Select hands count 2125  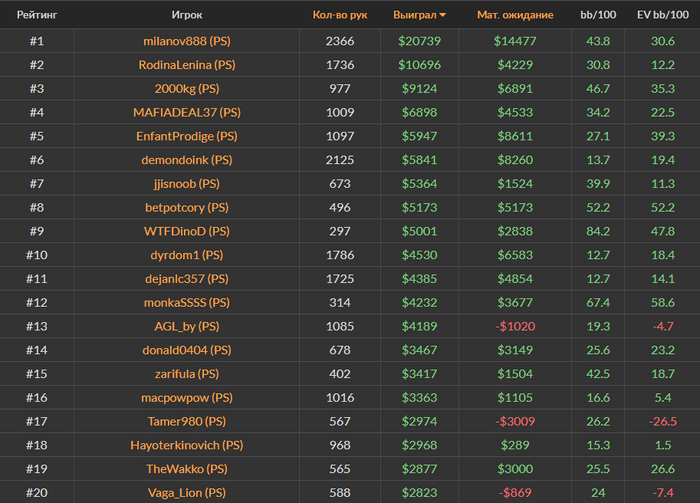coord(340,160)
